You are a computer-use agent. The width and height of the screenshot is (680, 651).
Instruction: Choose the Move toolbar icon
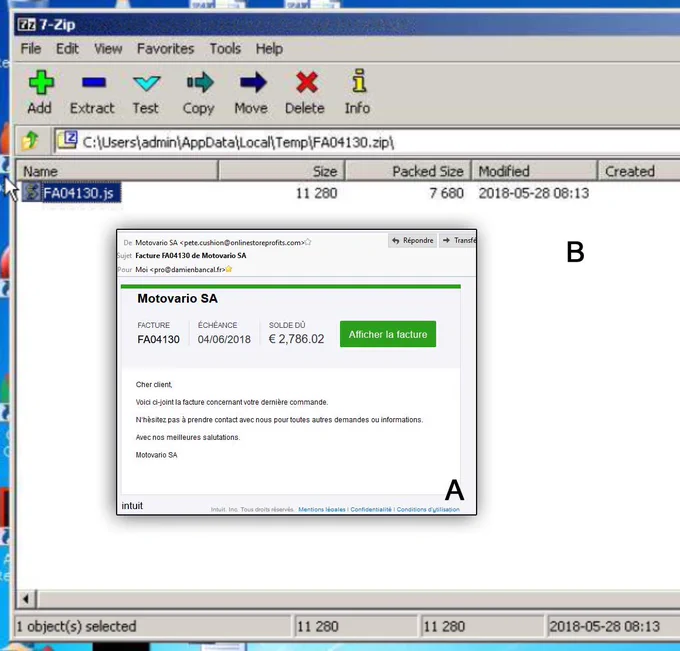tap(253, 82)
